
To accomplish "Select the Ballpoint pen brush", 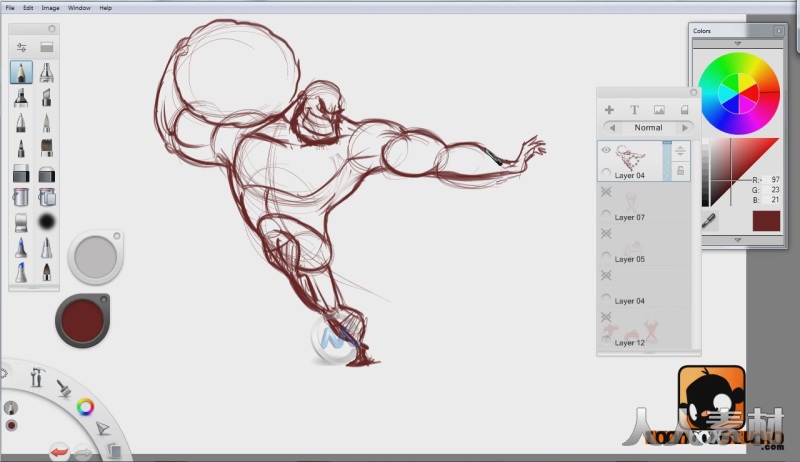I will coord(21,123).
